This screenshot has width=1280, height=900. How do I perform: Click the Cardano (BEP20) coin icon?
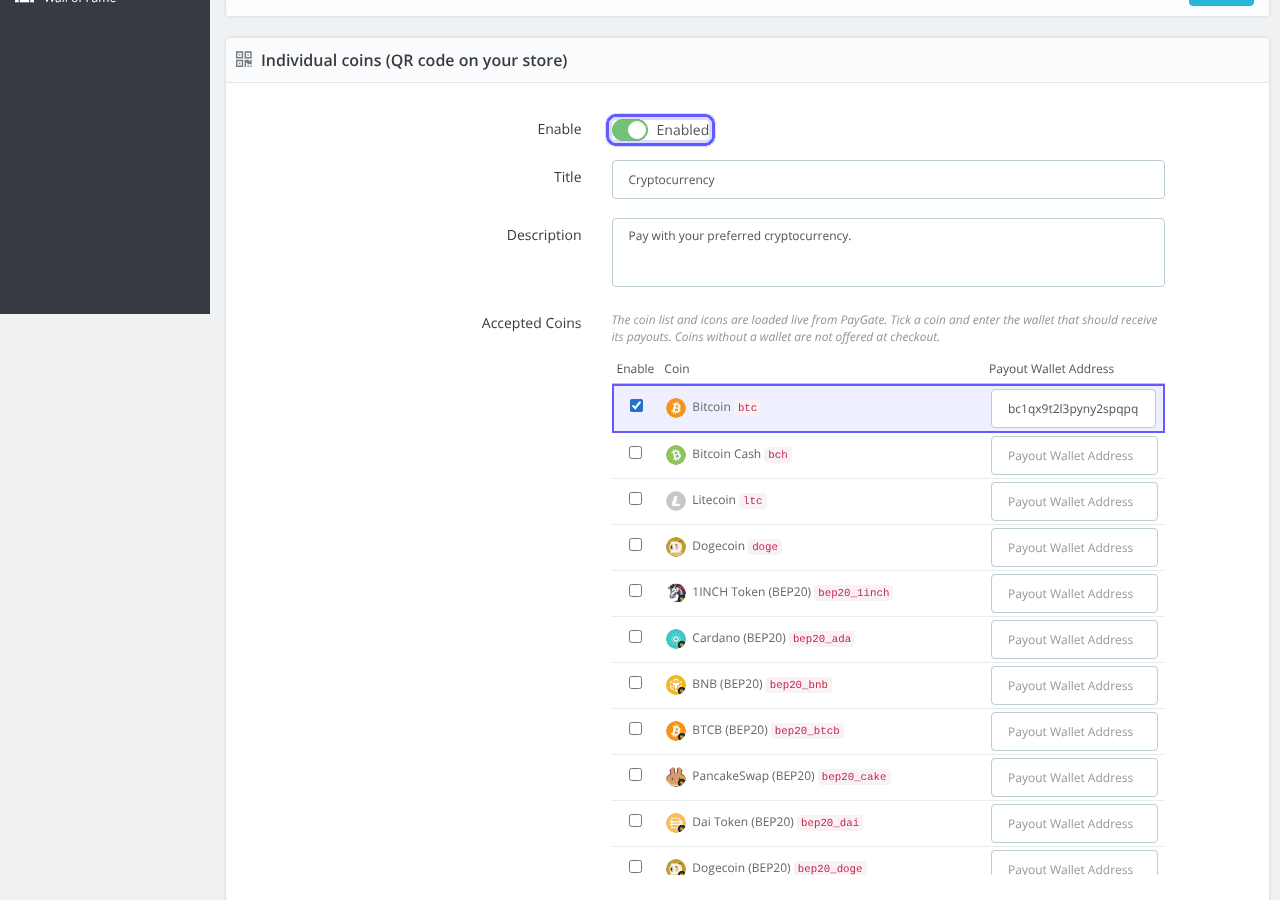tap(676, 639)
